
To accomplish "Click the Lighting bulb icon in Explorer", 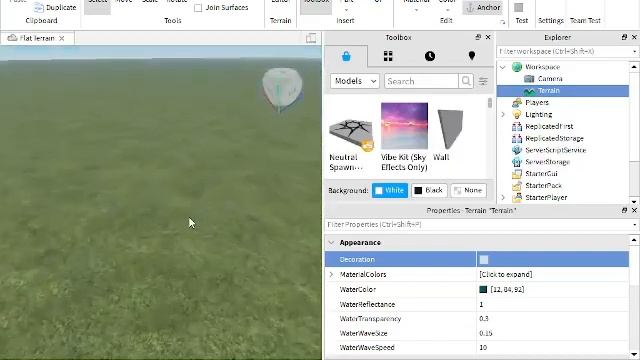I will 517,114.
